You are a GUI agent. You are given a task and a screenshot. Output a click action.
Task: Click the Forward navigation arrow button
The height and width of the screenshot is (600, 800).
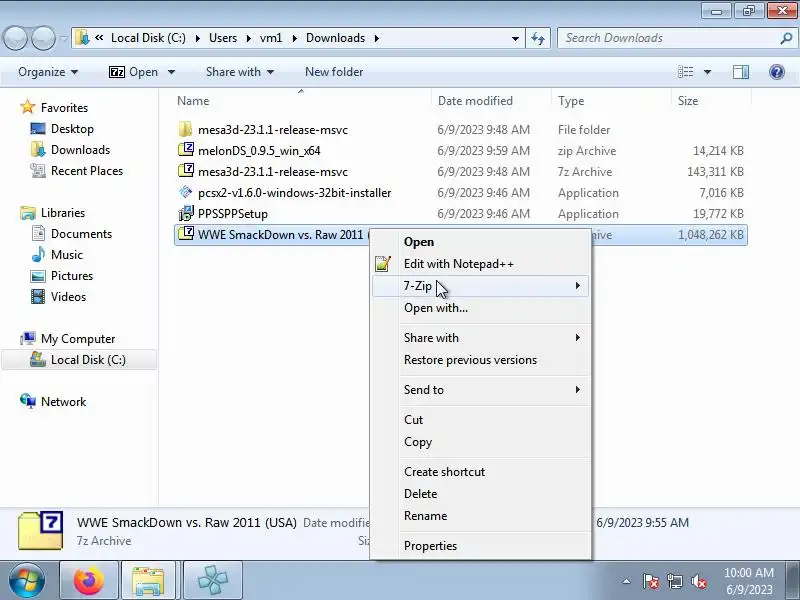point(43,38)
